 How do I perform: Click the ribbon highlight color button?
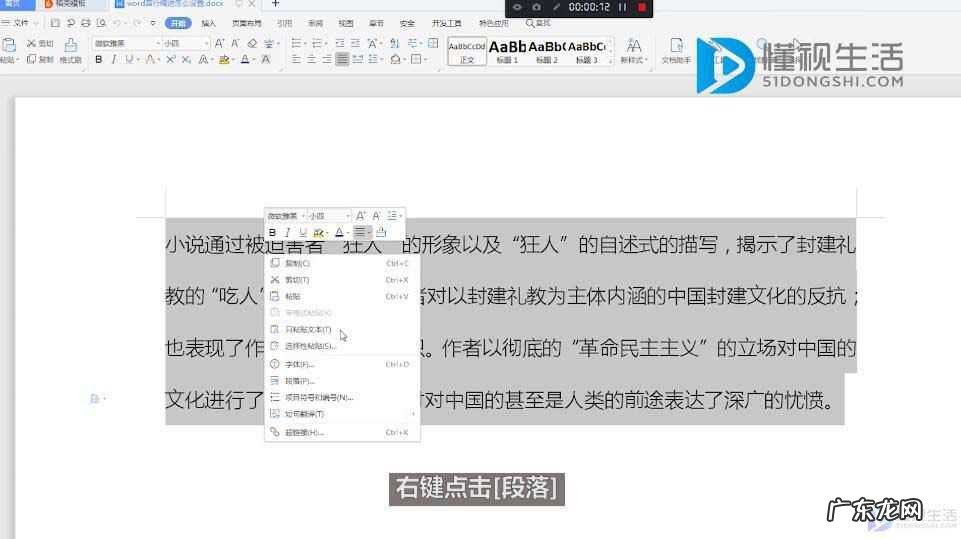click(x=224, y=59)
